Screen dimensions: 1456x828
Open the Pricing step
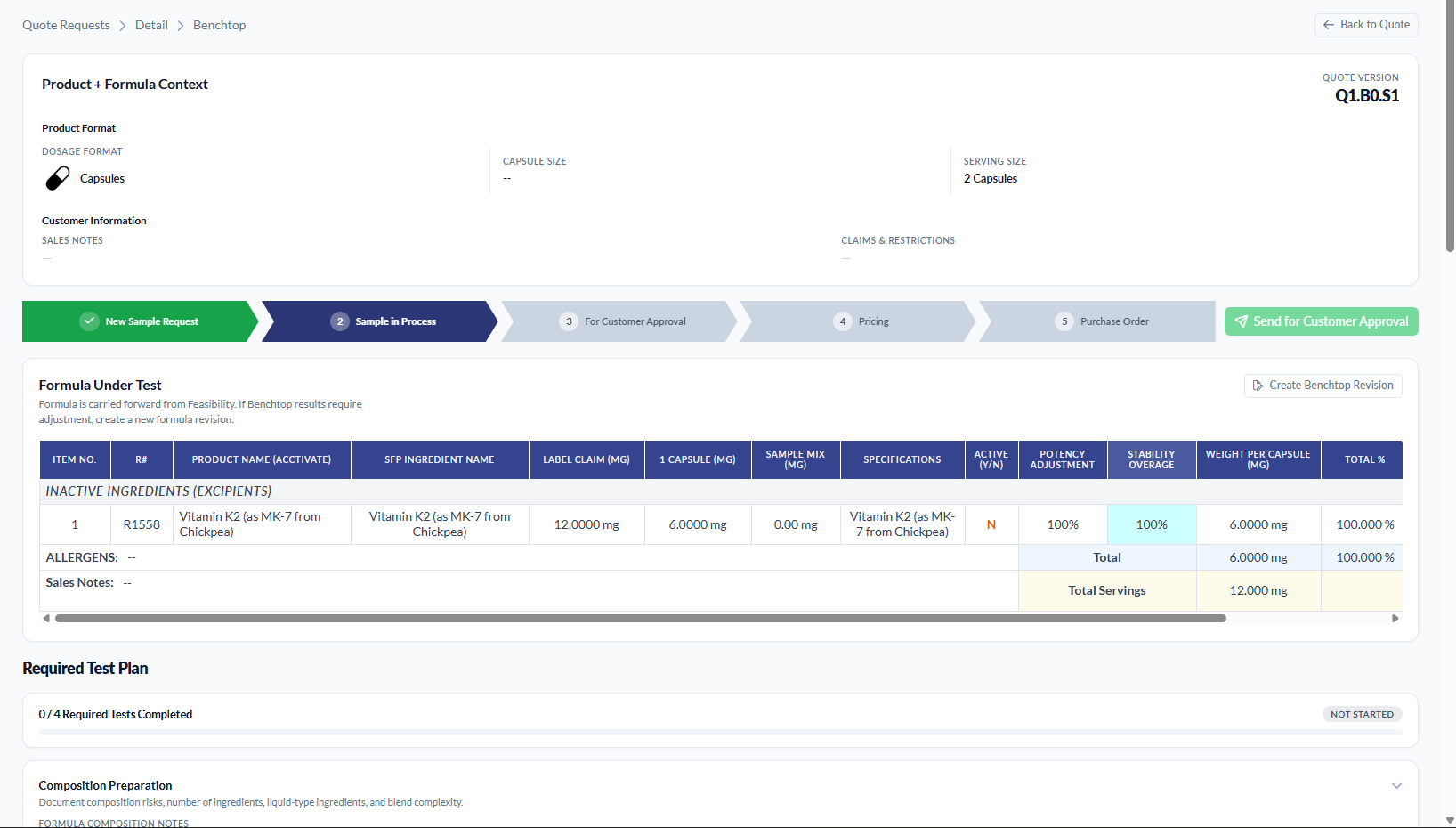858,321
